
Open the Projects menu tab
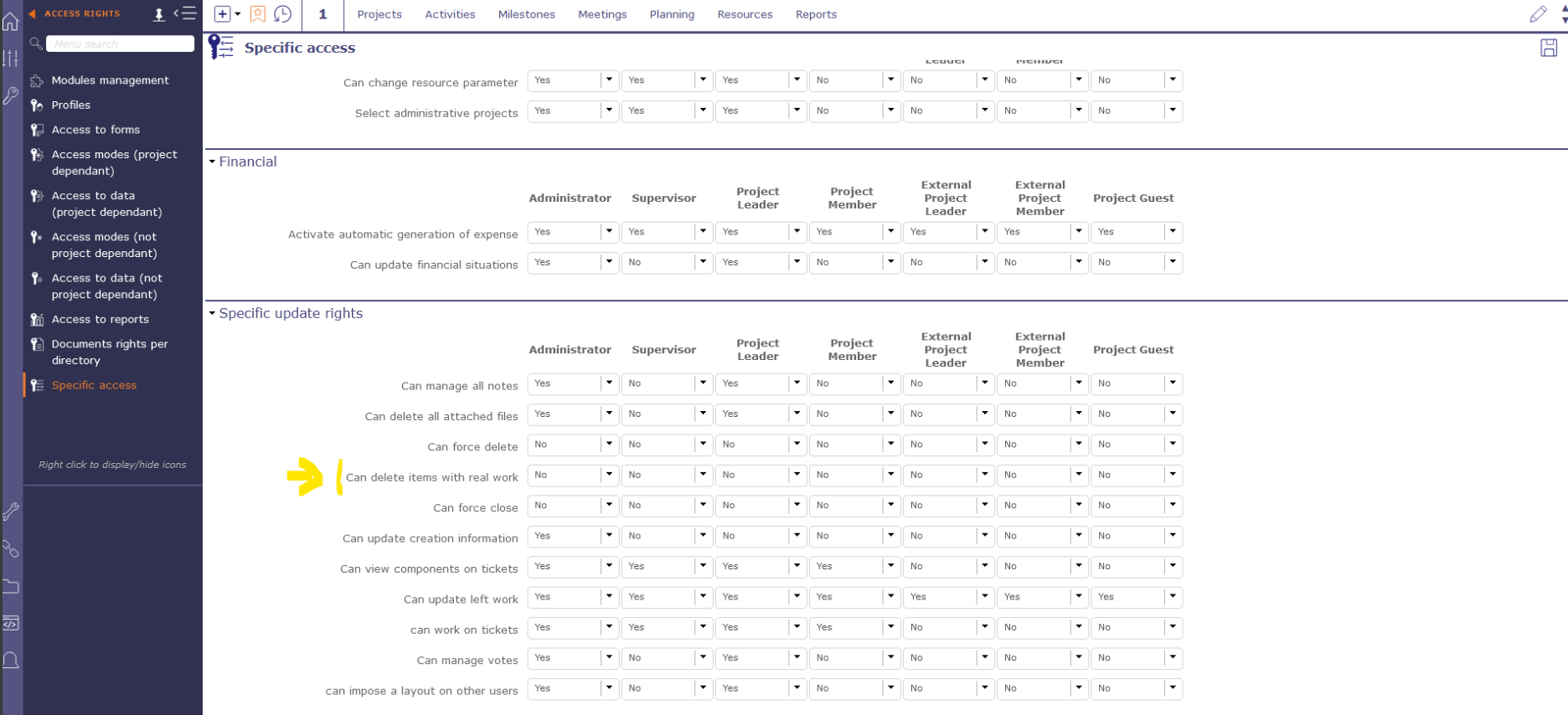coord(379,14)
